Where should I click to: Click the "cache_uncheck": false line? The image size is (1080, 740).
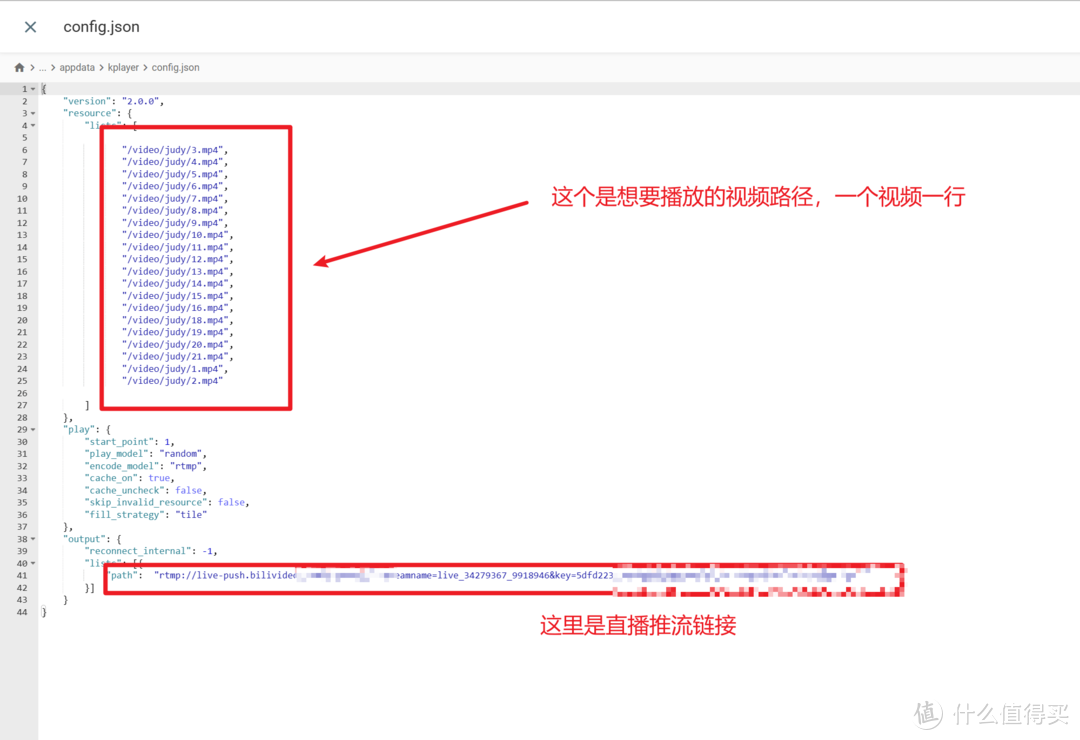(x=145, y=491)
